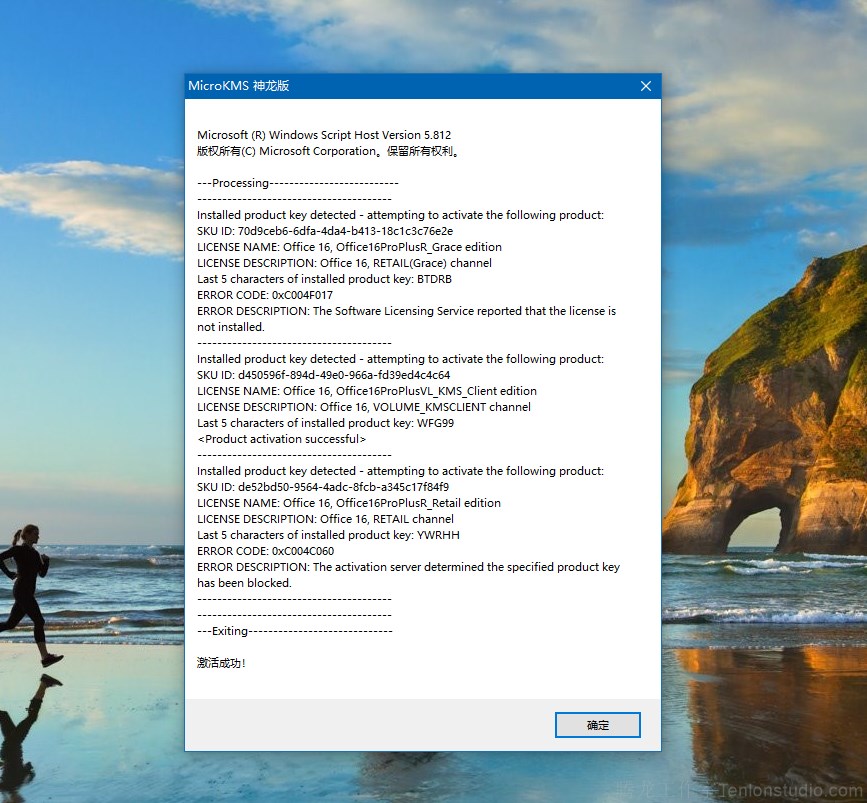Click the VOLUME_KMSCLIENT channel description line
The width and height of the screenshot is (867, 803).
pos(364,407)
